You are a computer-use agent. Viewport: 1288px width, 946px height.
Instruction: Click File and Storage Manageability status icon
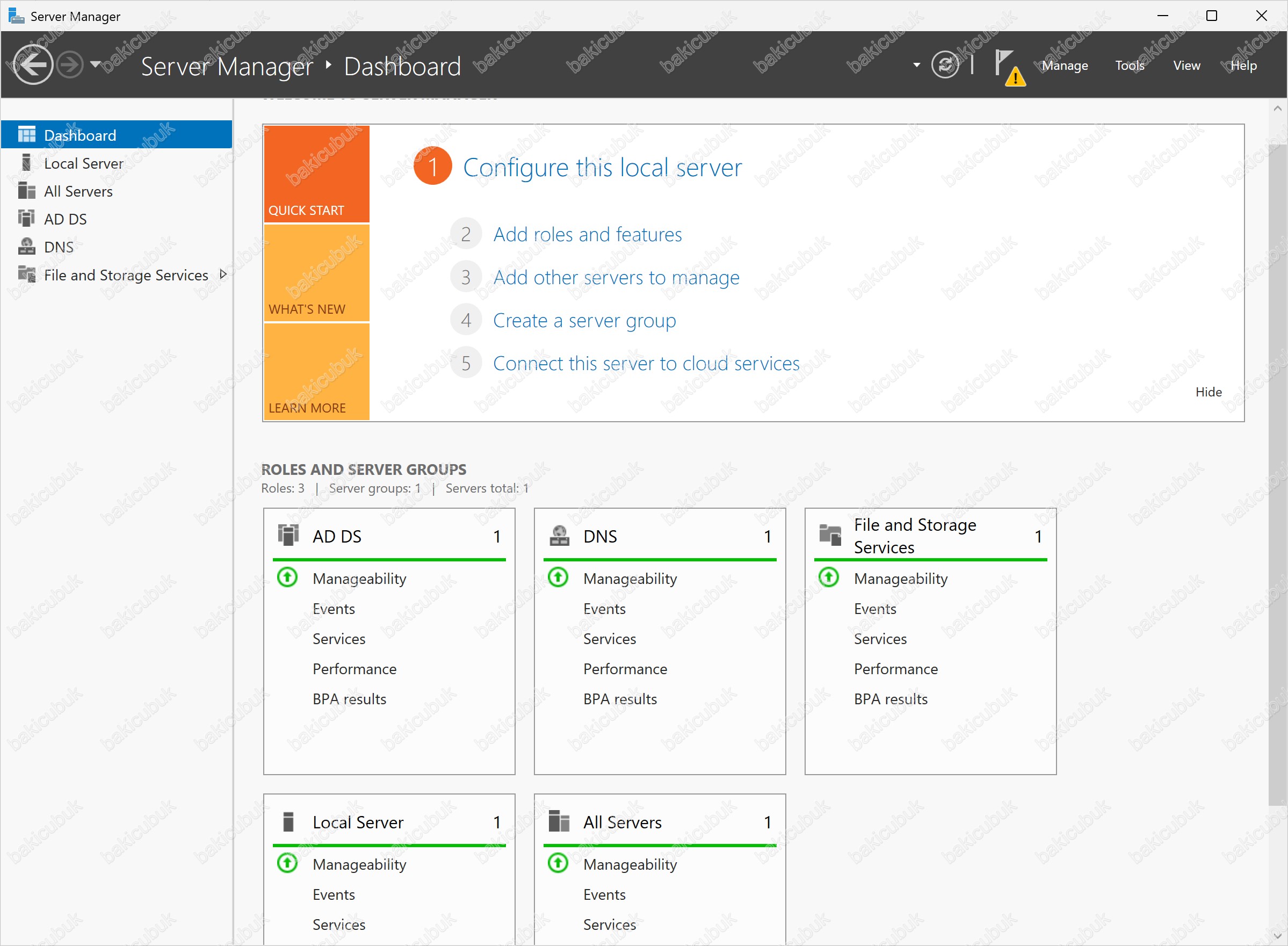coord(829,577)
